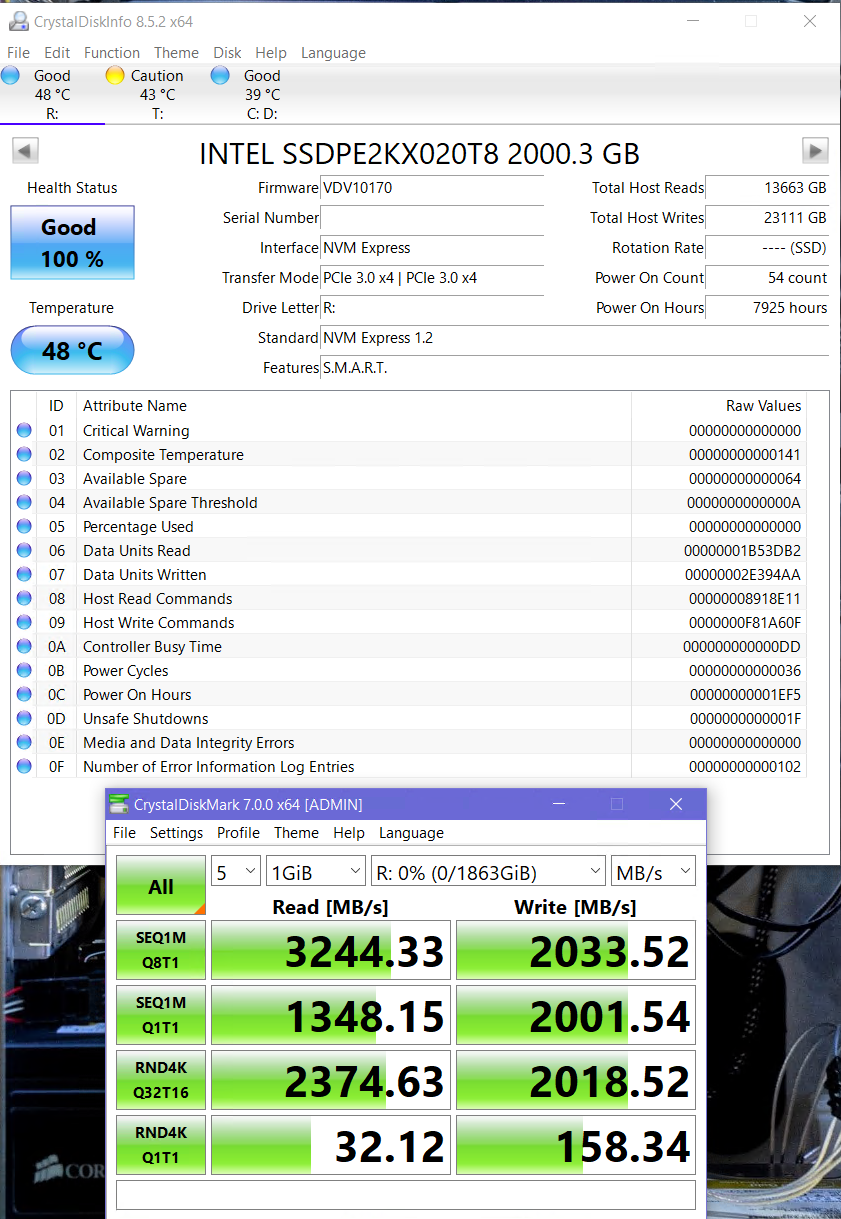Open test size dropdown showing 1GiB
The width and height of the screenshot is (841, 1219).
click(316, 872)
